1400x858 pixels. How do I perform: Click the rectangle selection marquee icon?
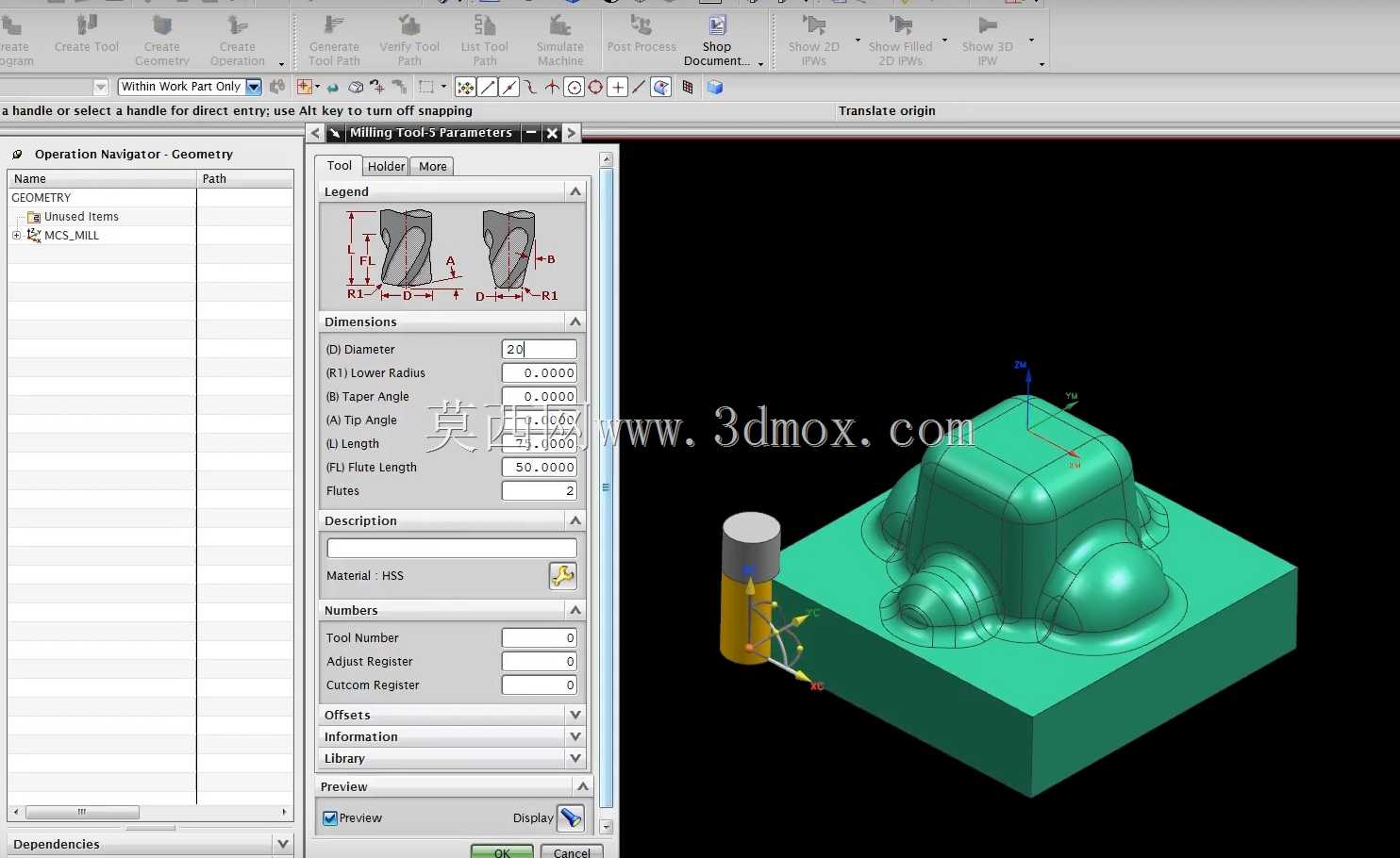(426, 88)
